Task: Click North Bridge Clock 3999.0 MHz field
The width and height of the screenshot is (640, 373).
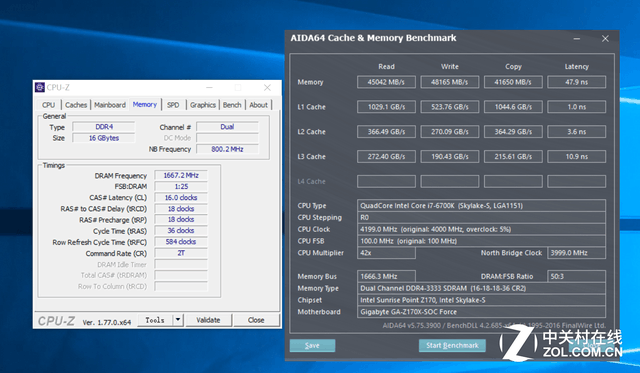Action: pyautogui.click(x=576, y=253)
